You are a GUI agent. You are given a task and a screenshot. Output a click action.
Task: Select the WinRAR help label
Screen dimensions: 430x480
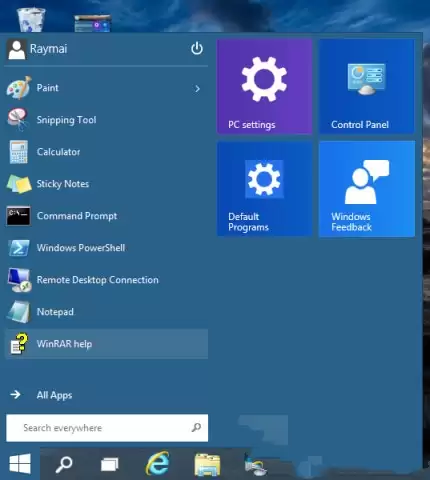click(64, 344)
